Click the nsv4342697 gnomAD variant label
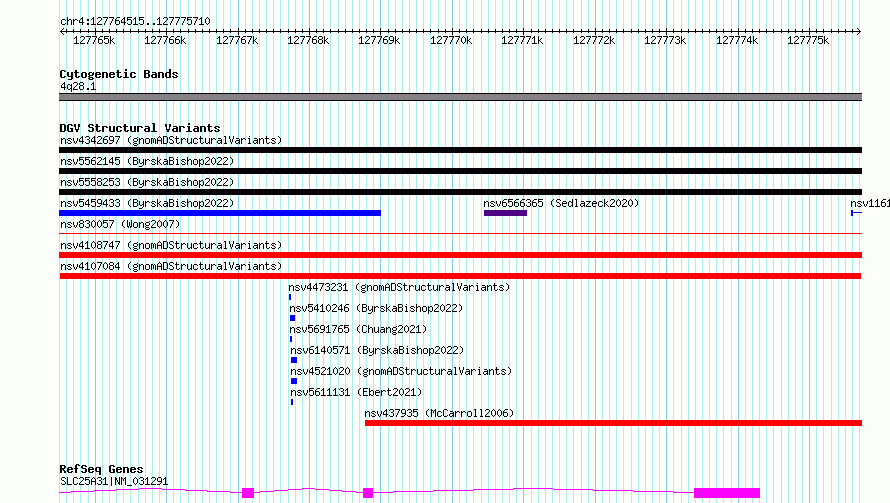 [x=171, y=140]
